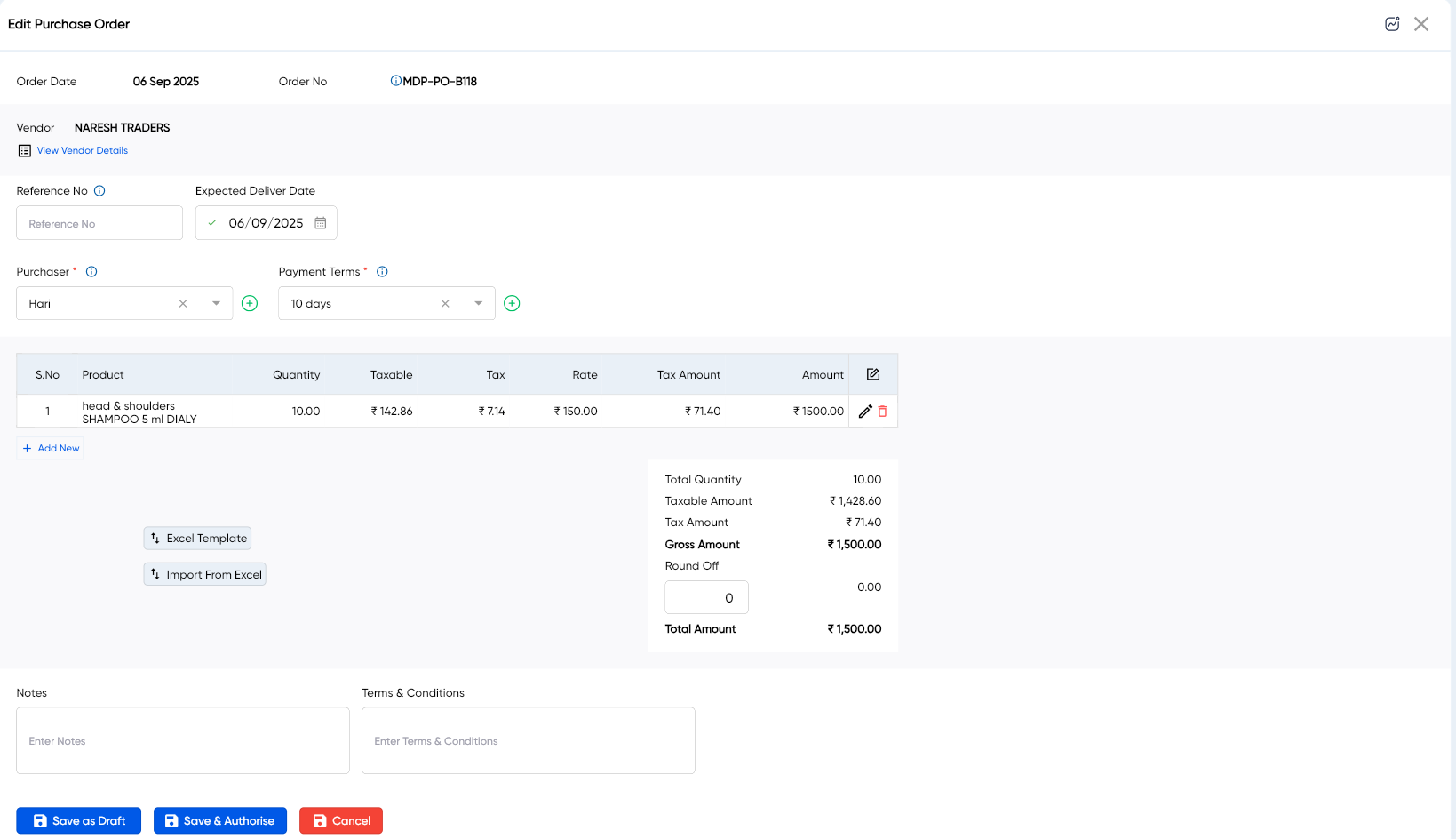This screenshot has height=839, width=1456.
Task: Click info icon beside Reference No label
Action: (99, 191)
